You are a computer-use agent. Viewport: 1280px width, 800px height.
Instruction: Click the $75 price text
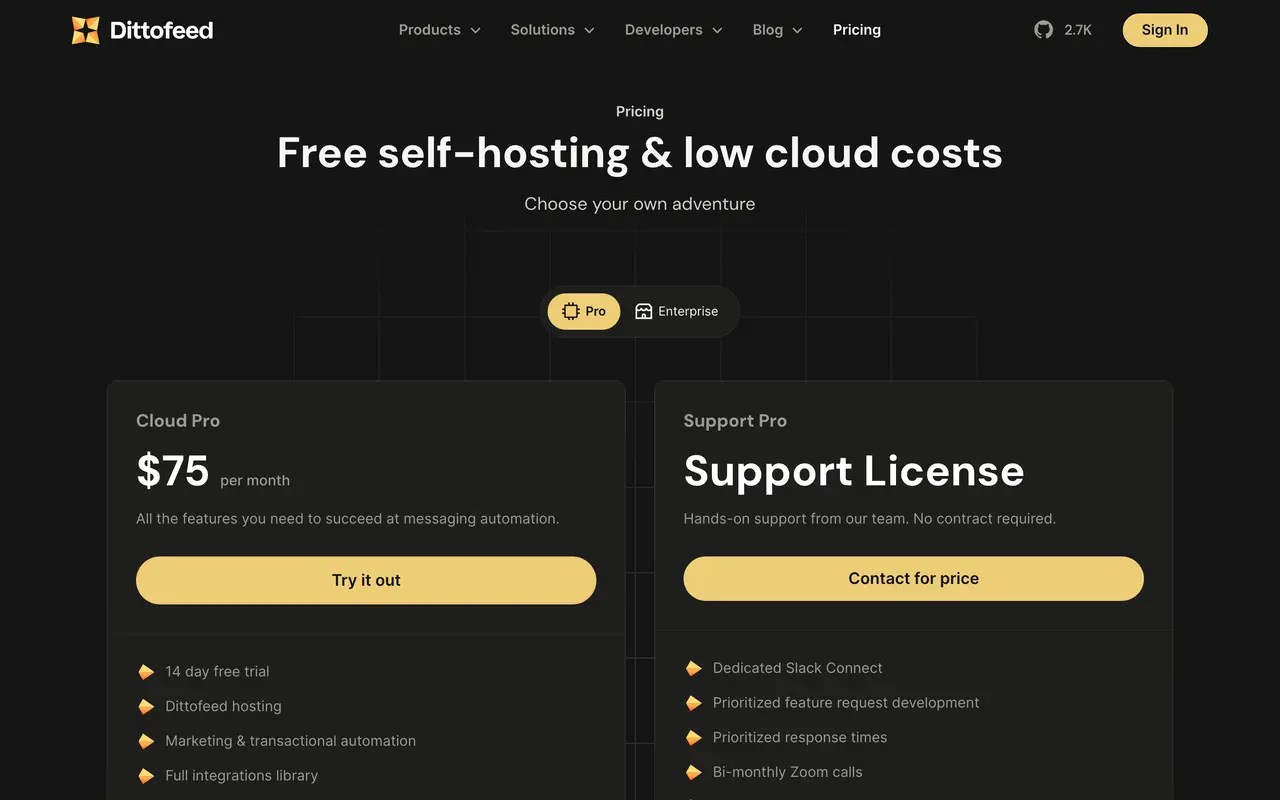point(173,471)
